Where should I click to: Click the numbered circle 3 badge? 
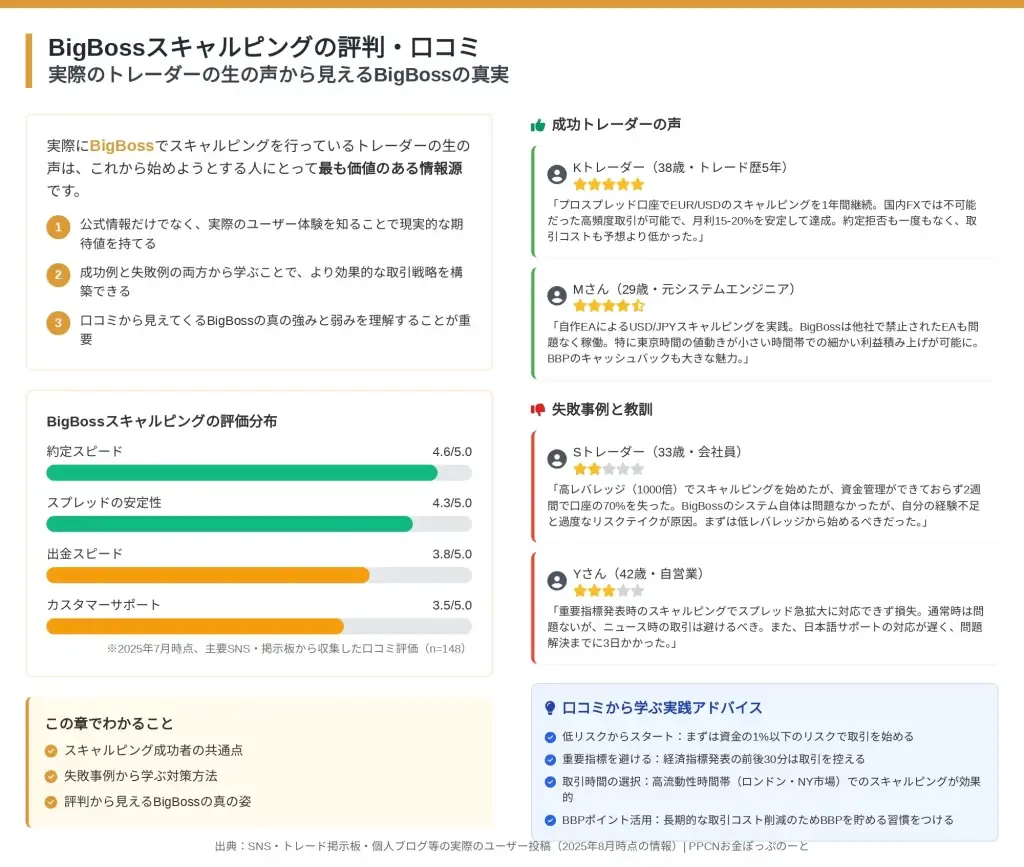(59, 322)
